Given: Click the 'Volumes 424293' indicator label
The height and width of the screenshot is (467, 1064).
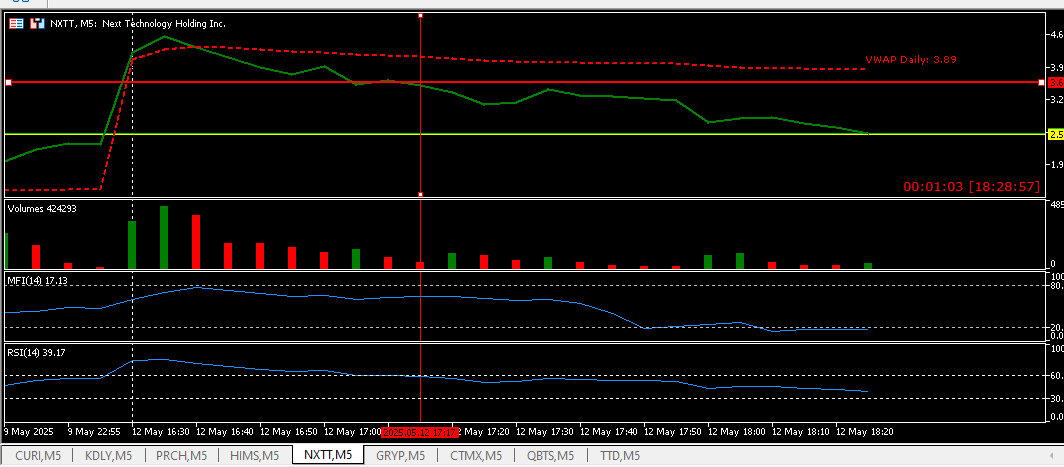Looking at the screenshot, I should (x=42, y=208).
